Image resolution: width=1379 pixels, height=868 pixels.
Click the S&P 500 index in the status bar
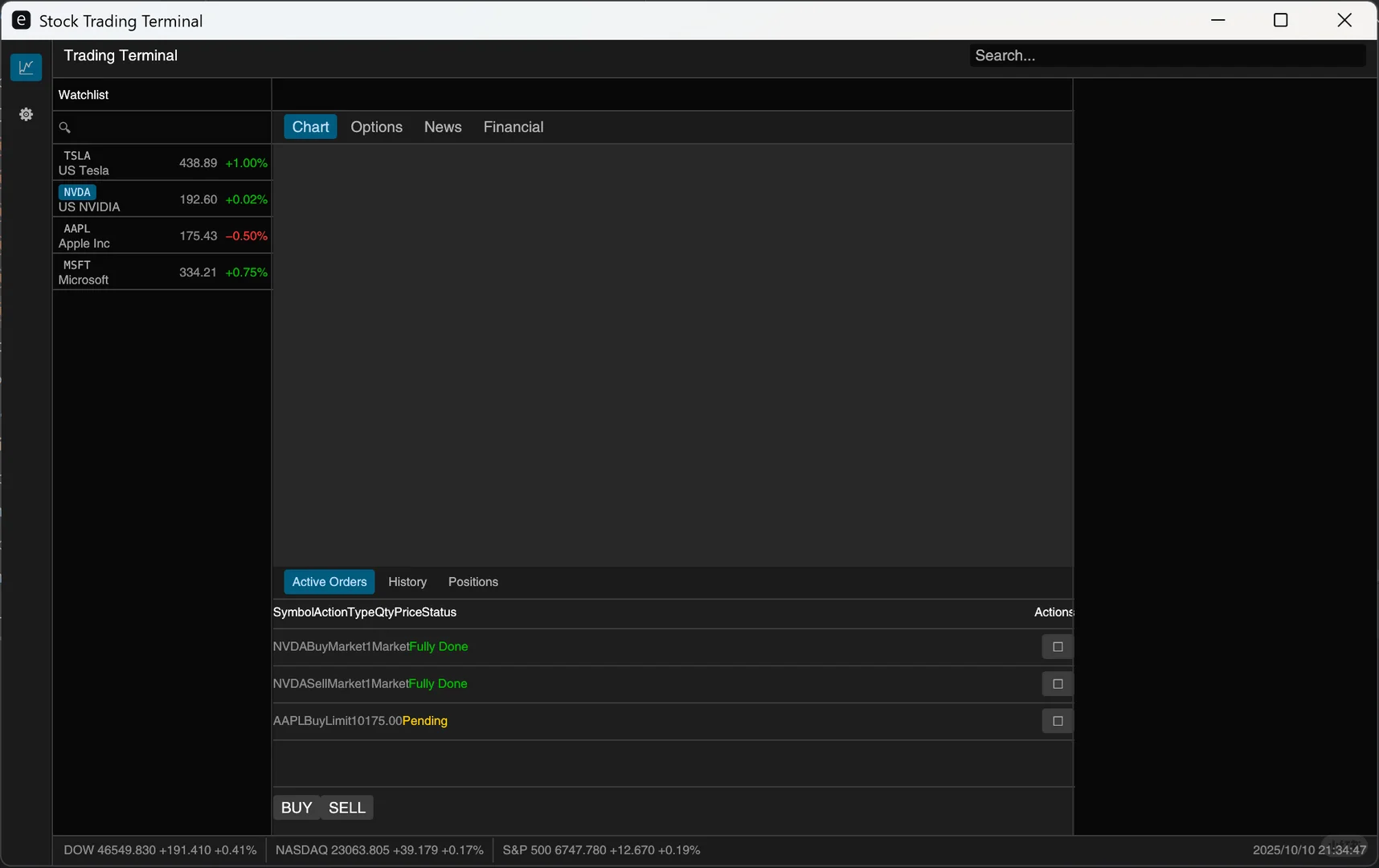tap(601, 850)
